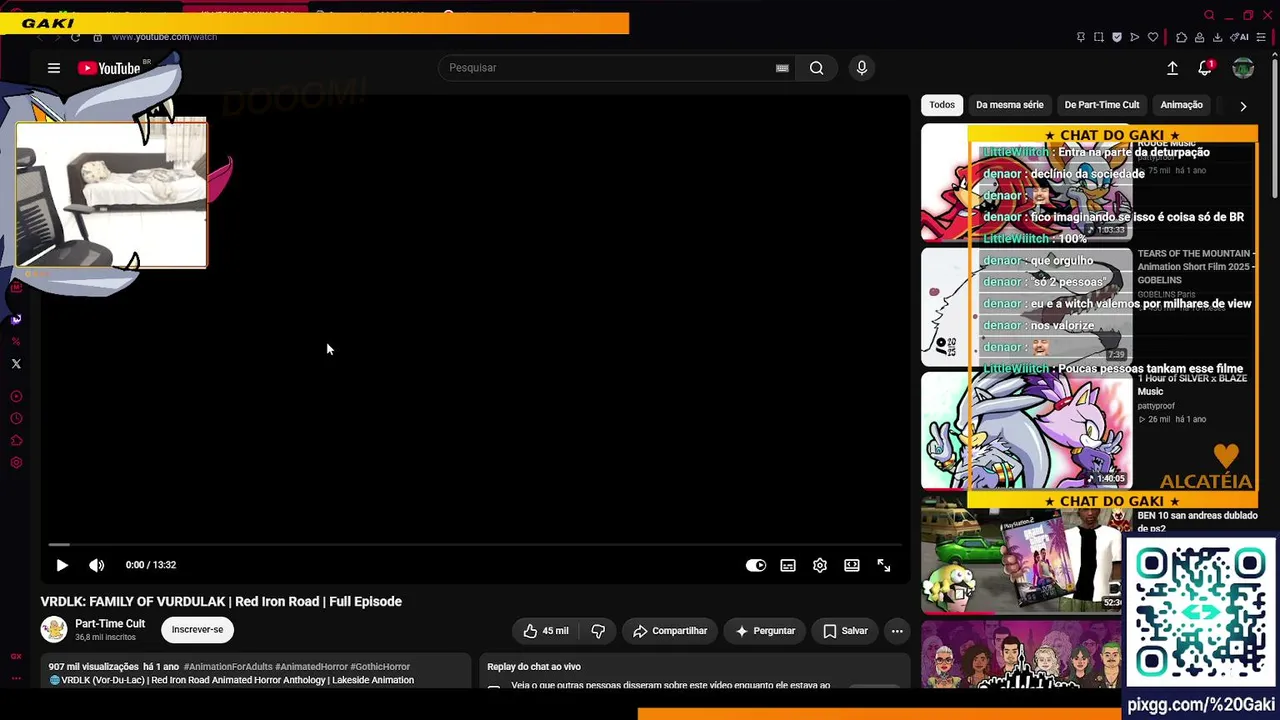
Task: Open the Silver x Blaze music thumbnail
Action: tap(1026, 430)
